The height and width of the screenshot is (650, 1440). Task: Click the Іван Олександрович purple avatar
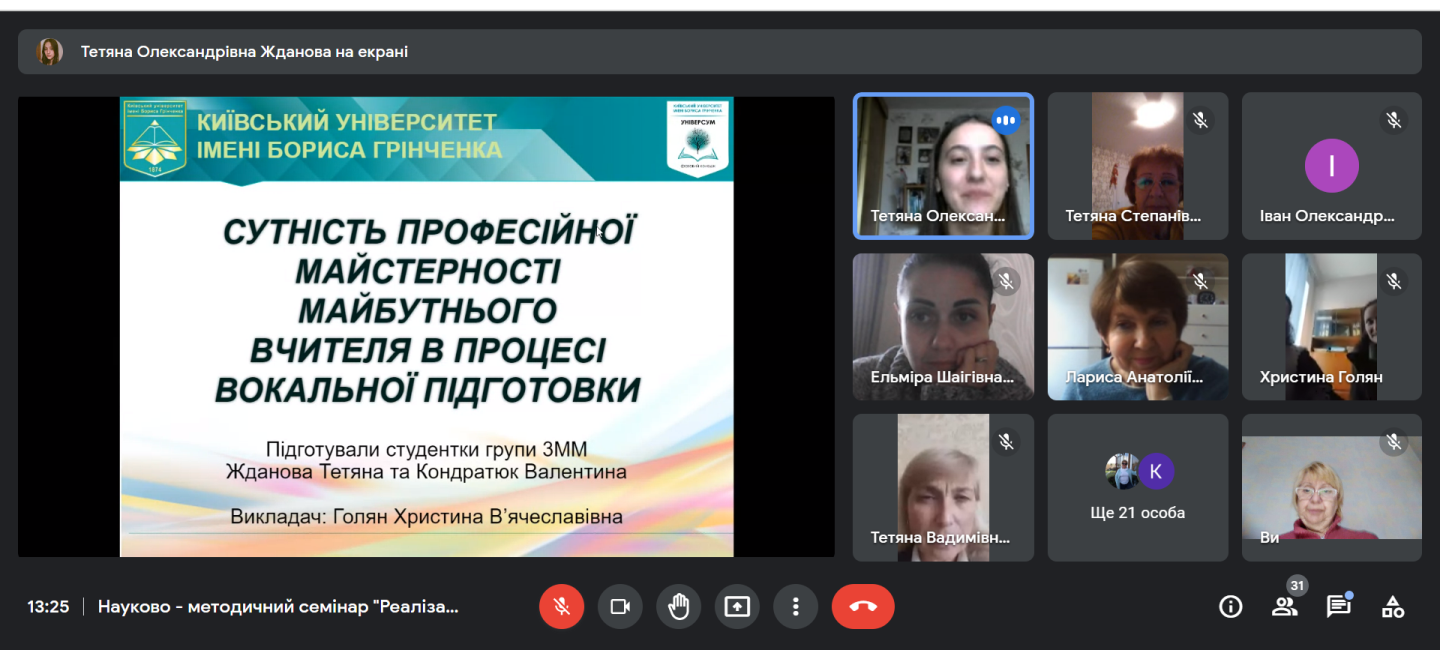tap(1332, 166)
